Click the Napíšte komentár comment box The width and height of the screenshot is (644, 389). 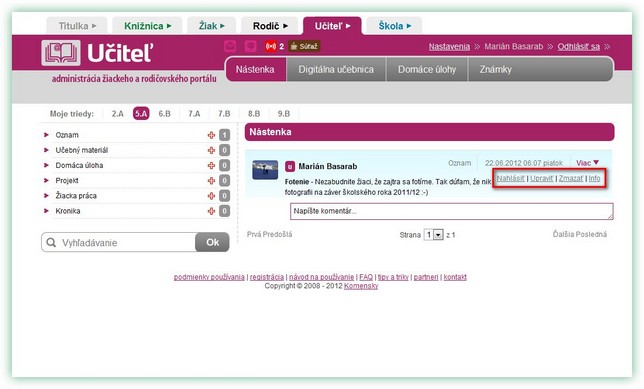452,211
